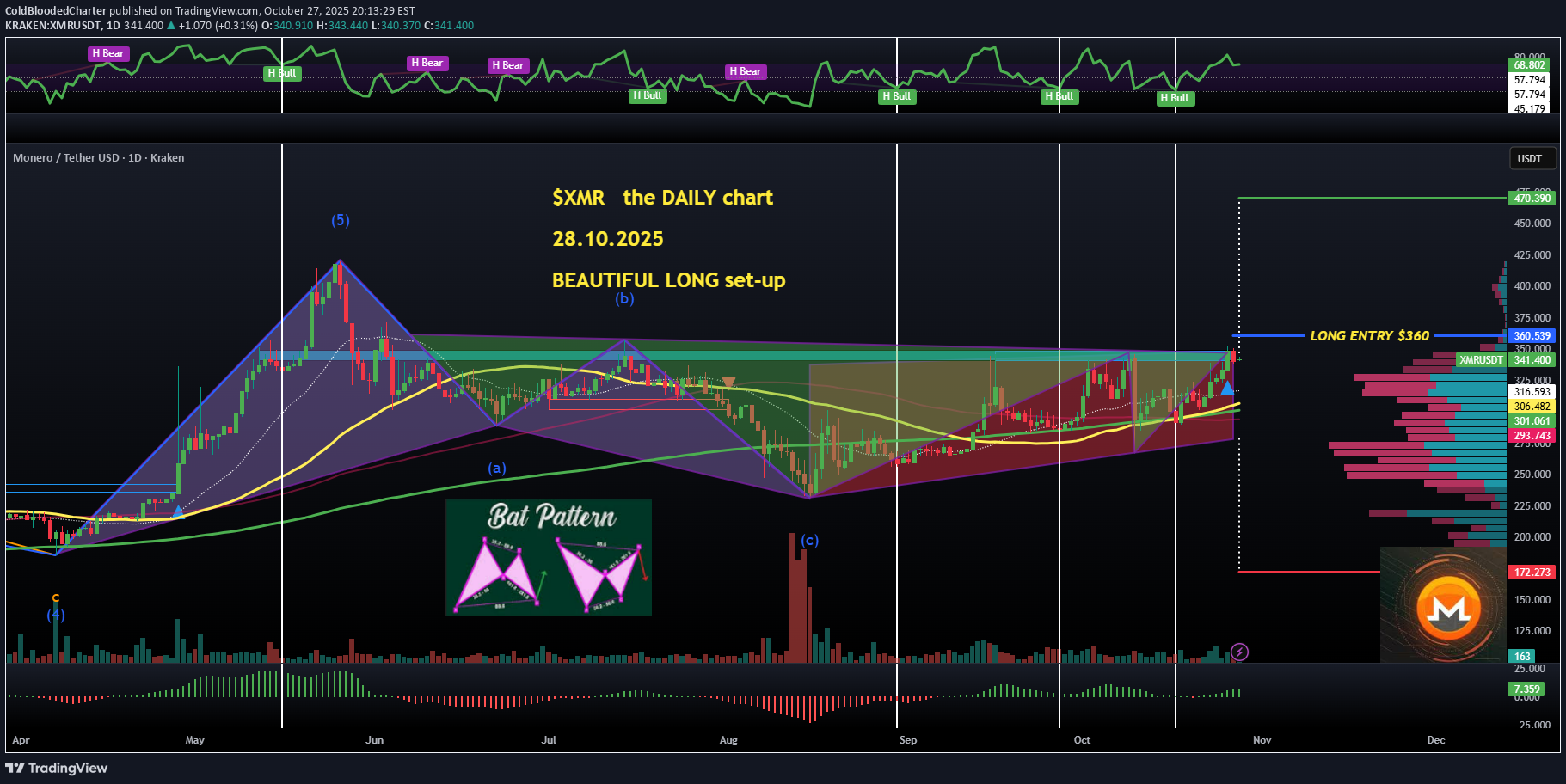Toggle the H Bull label in the top indicator pane
Screen dimensions: 1566x784
(282, 73)
